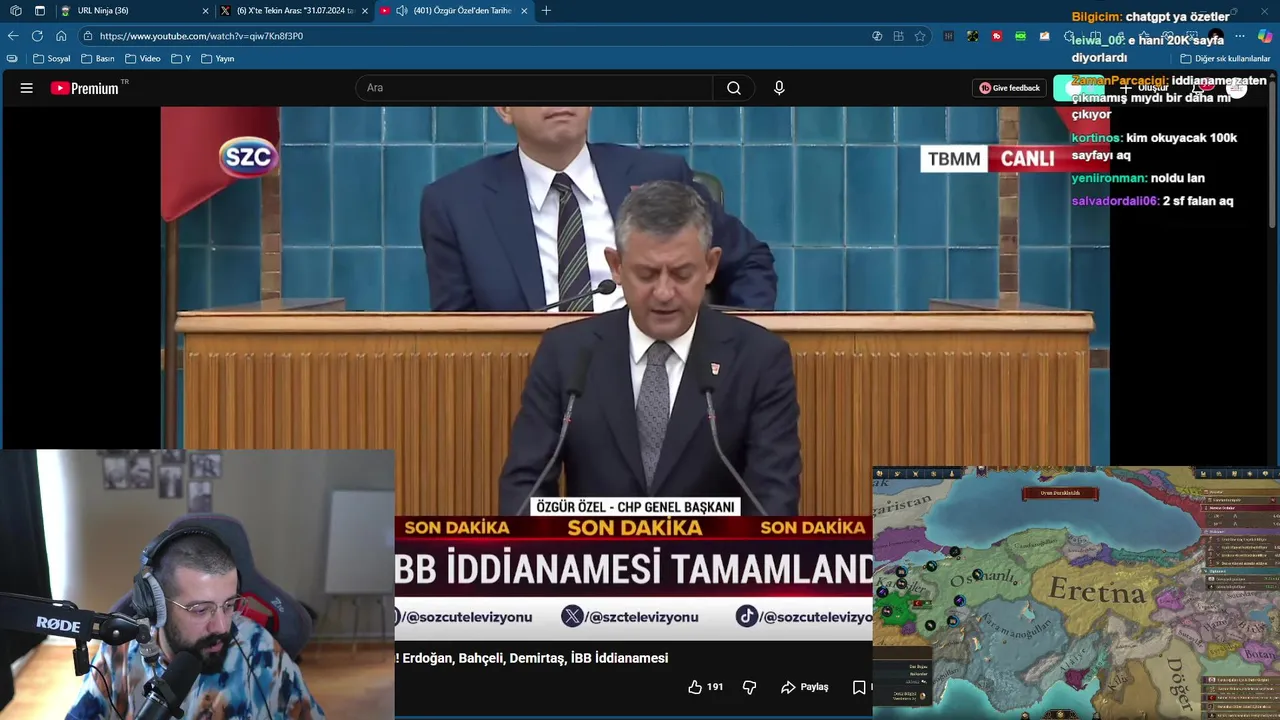Like the video thumbs-up 191
1280x720 pixels.
tap(706, 687)
